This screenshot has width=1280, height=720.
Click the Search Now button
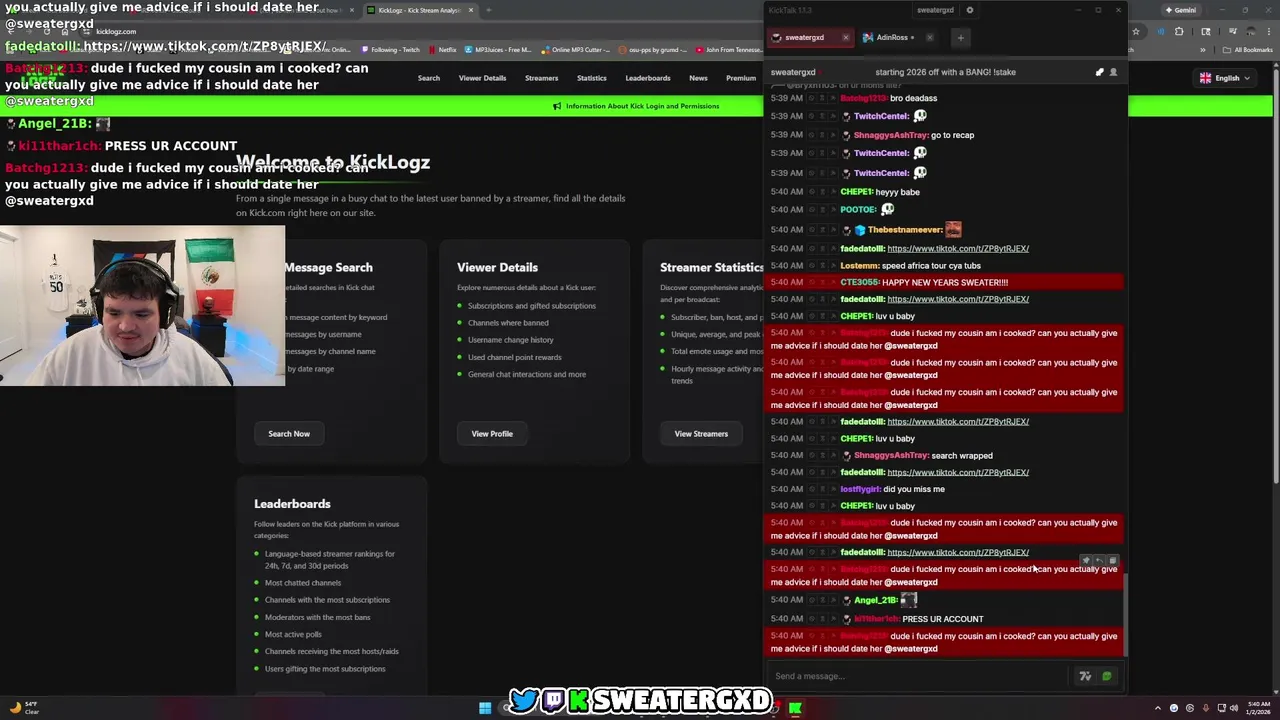(289, 434)
